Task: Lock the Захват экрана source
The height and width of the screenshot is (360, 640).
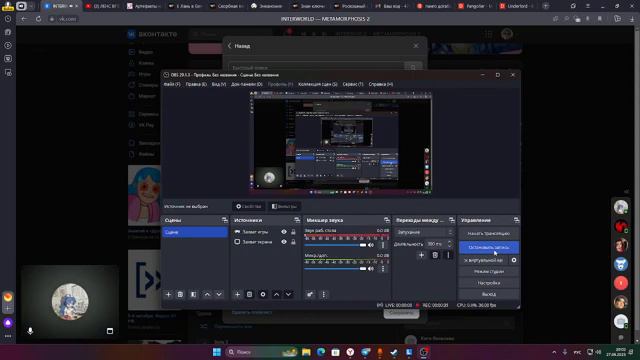Action: pyautogui.click(x=293, y=242)
